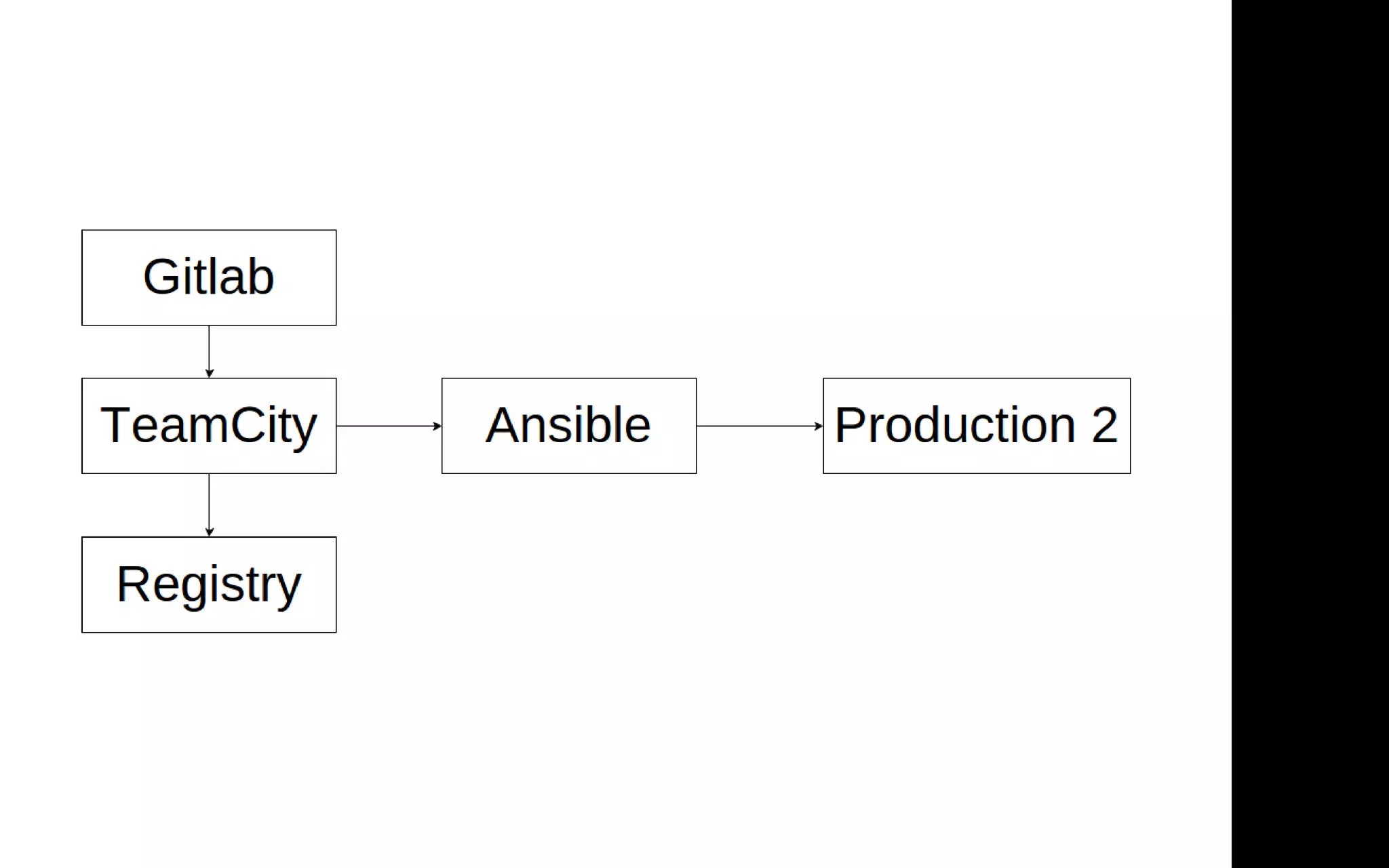The image size is (1389, 868).
Task: Click the capital R in Registry
Action: (132, 584)
